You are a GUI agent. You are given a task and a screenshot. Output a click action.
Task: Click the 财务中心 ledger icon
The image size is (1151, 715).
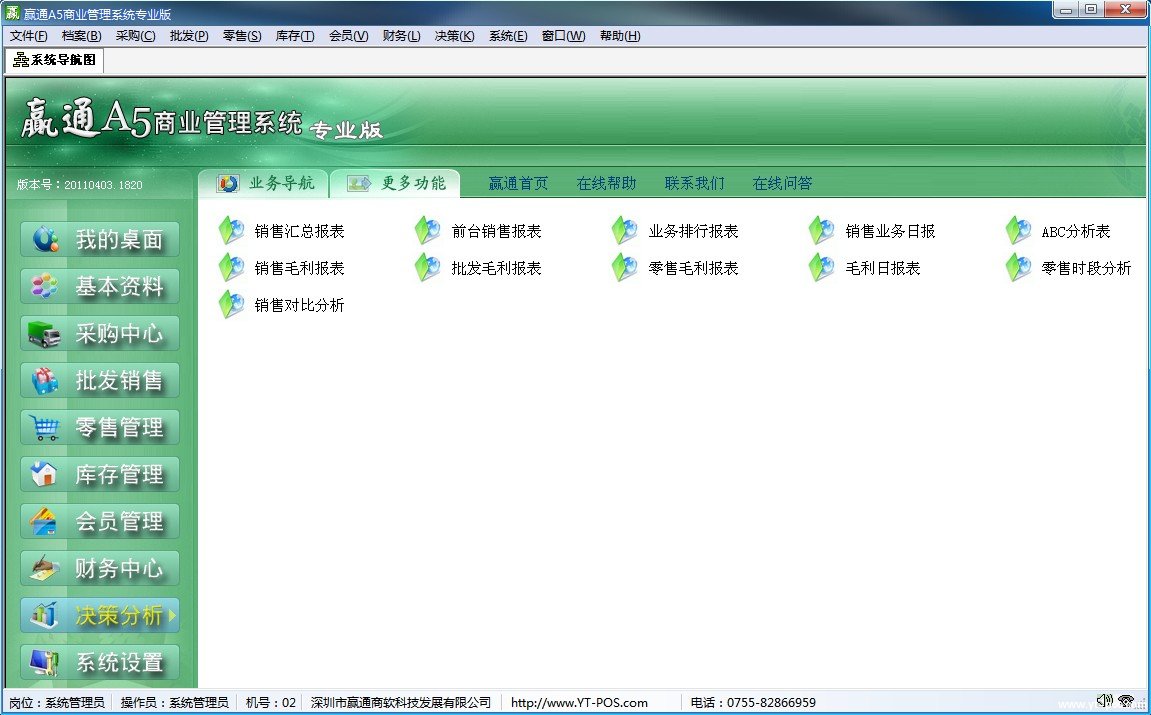pyautogui.click(x=45, y=568)
